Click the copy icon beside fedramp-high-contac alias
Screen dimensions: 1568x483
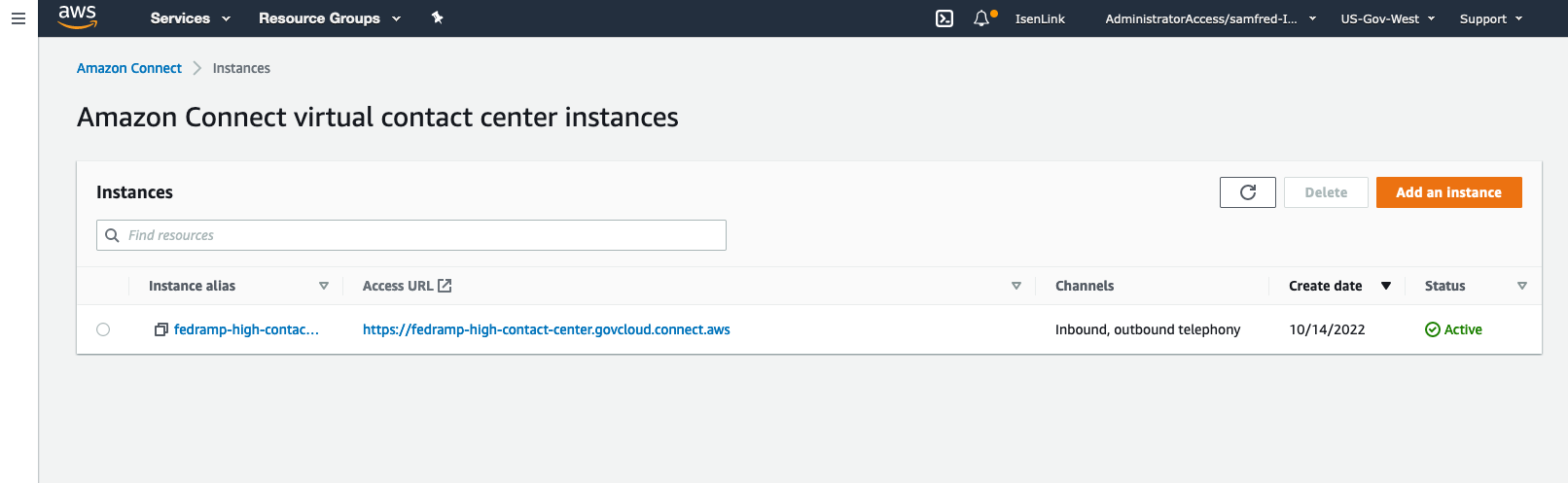pos(161,329)
